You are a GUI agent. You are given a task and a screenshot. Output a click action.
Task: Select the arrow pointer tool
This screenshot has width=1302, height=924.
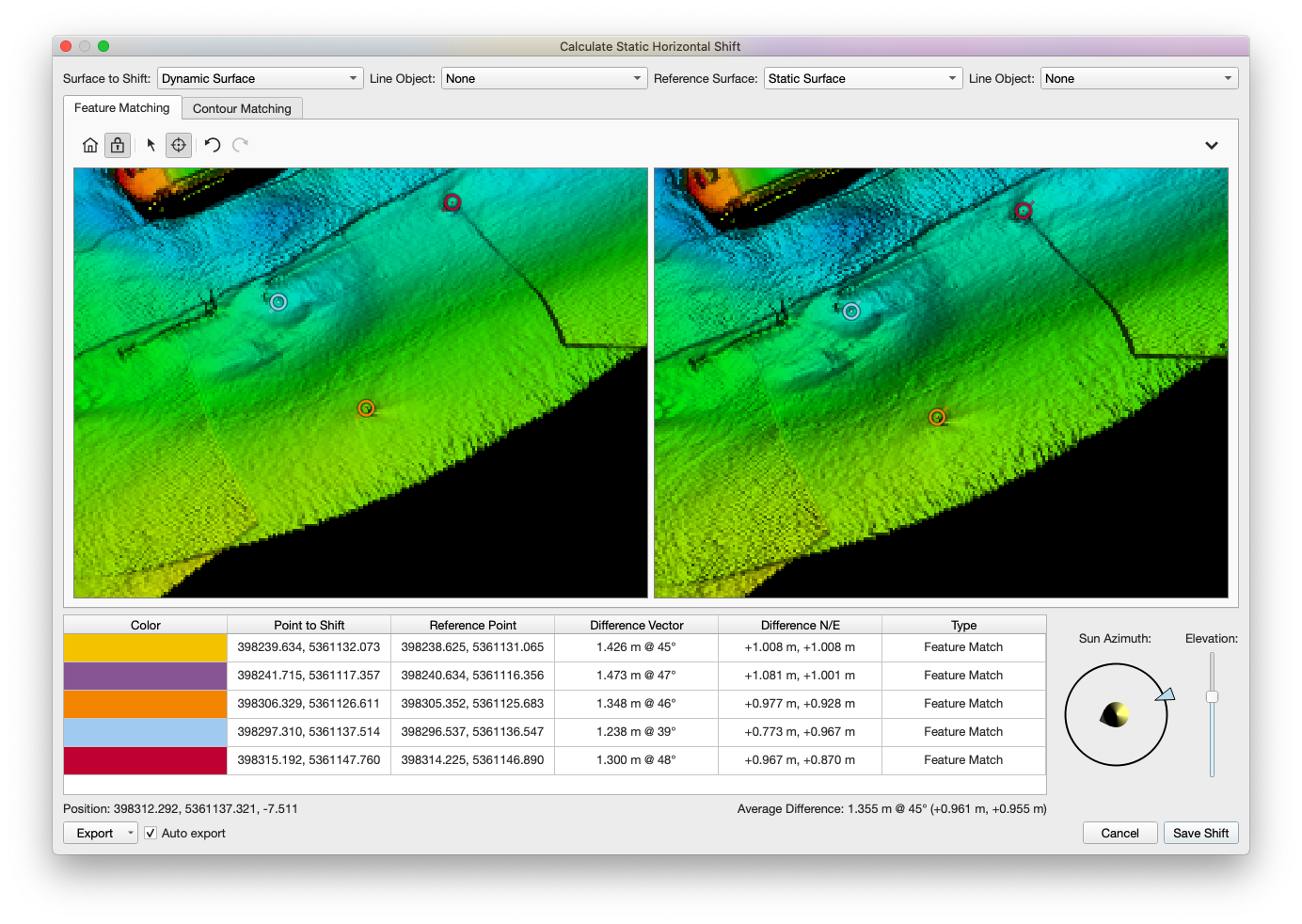151,145
